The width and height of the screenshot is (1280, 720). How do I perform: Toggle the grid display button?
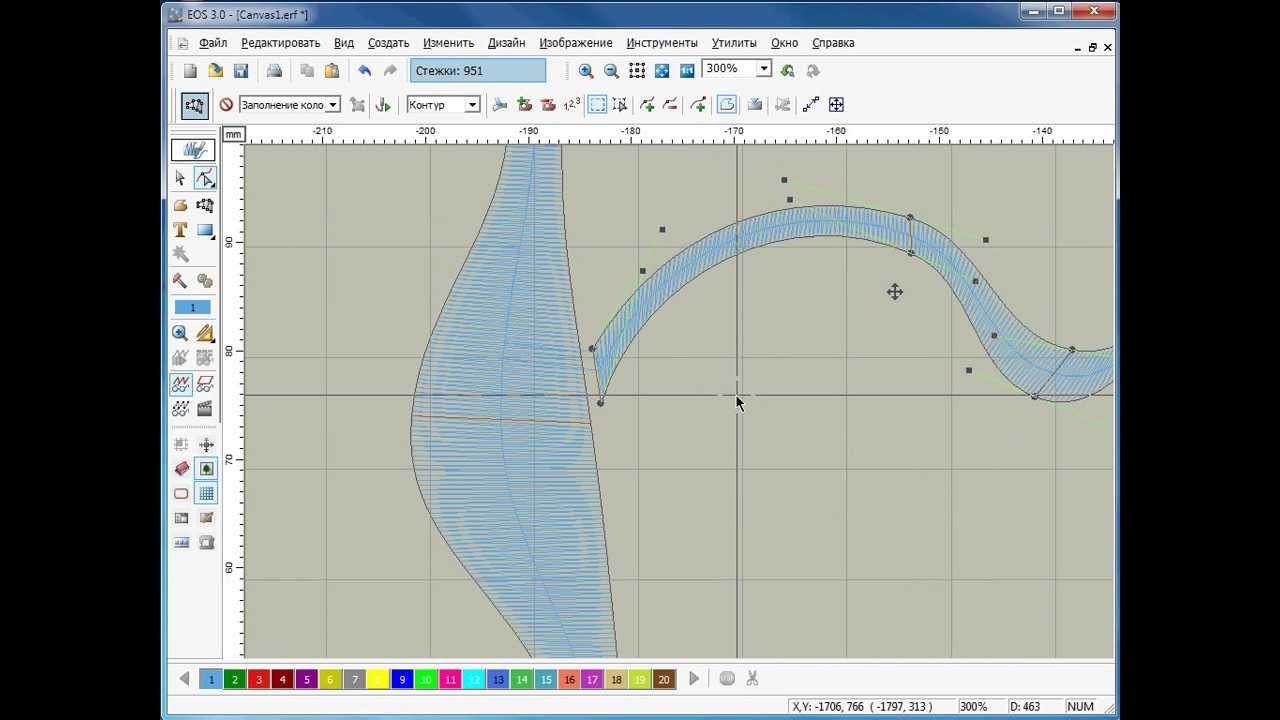(x=206, y=493)
